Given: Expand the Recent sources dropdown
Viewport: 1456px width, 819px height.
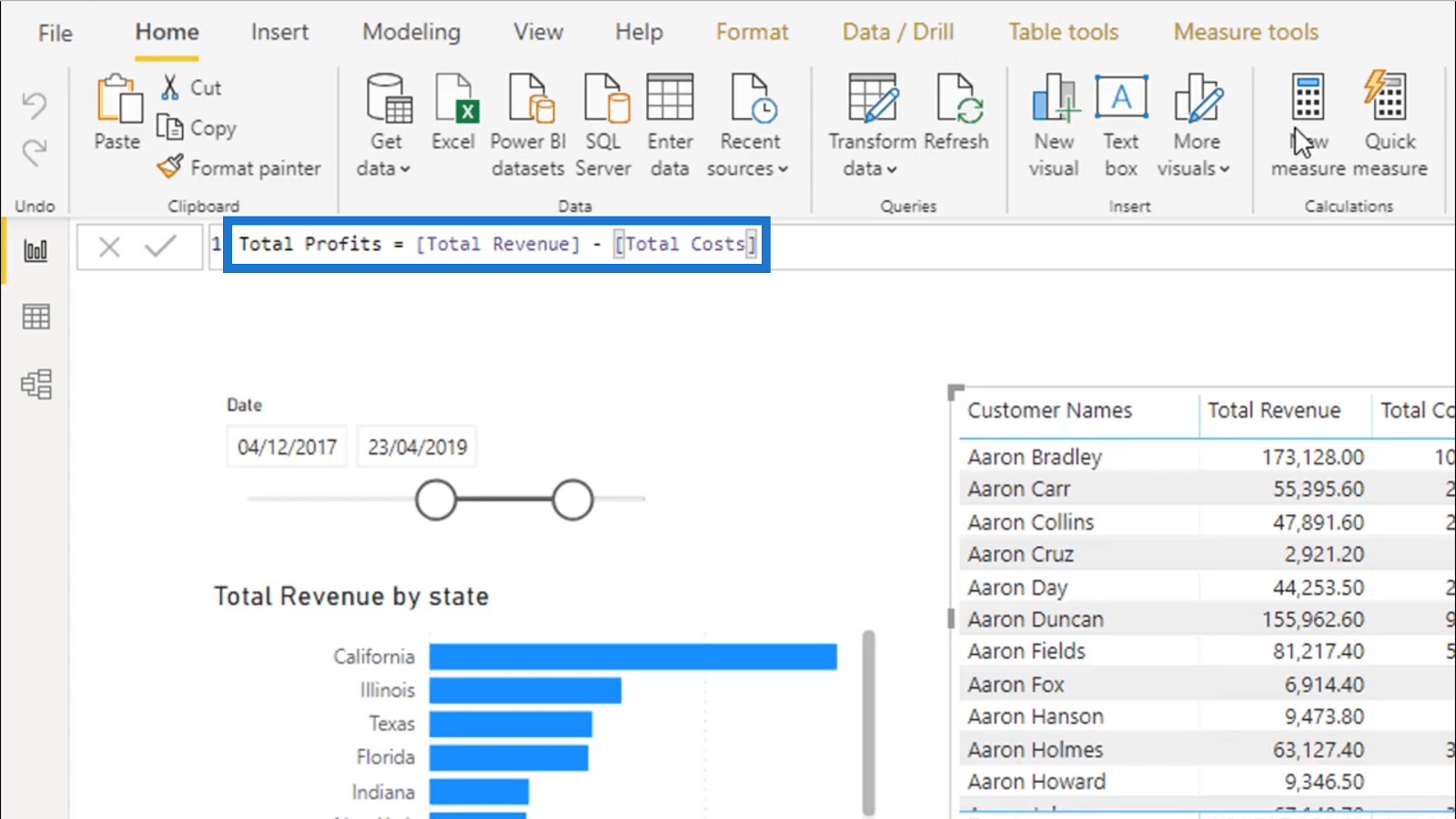Looking at the screenshot, I should [x=748, y=168].
